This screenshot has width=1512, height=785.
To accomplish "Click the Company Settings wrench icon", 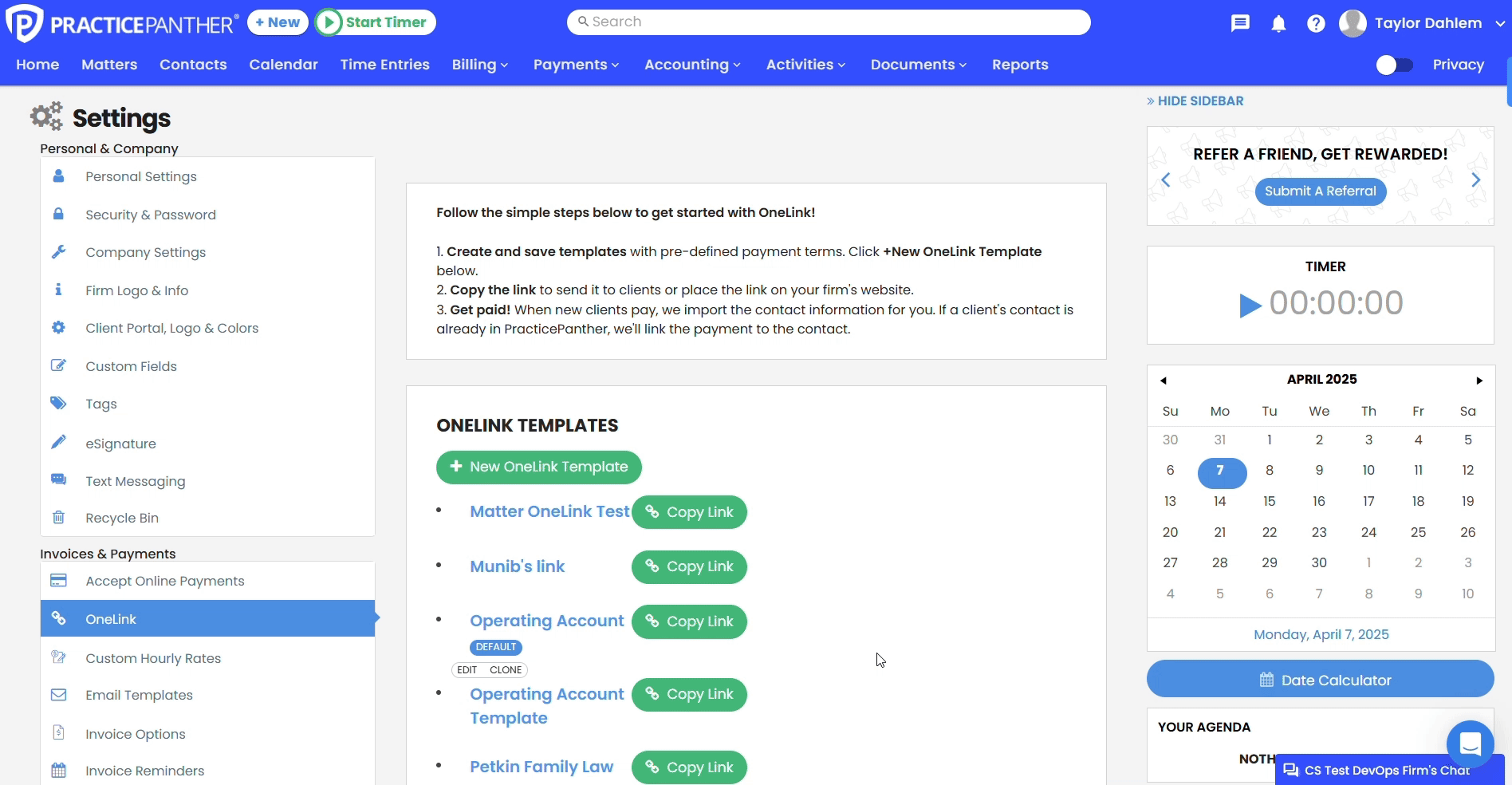I will 58,252.
